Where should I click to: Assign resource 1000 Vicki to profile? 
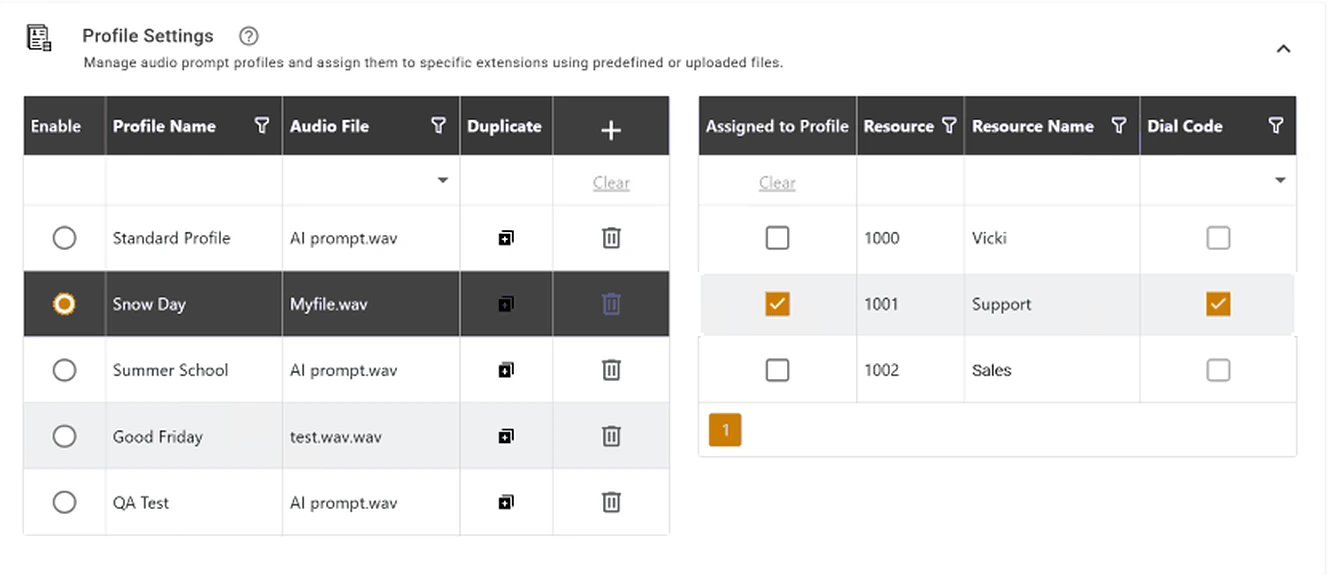click(777, 238)
